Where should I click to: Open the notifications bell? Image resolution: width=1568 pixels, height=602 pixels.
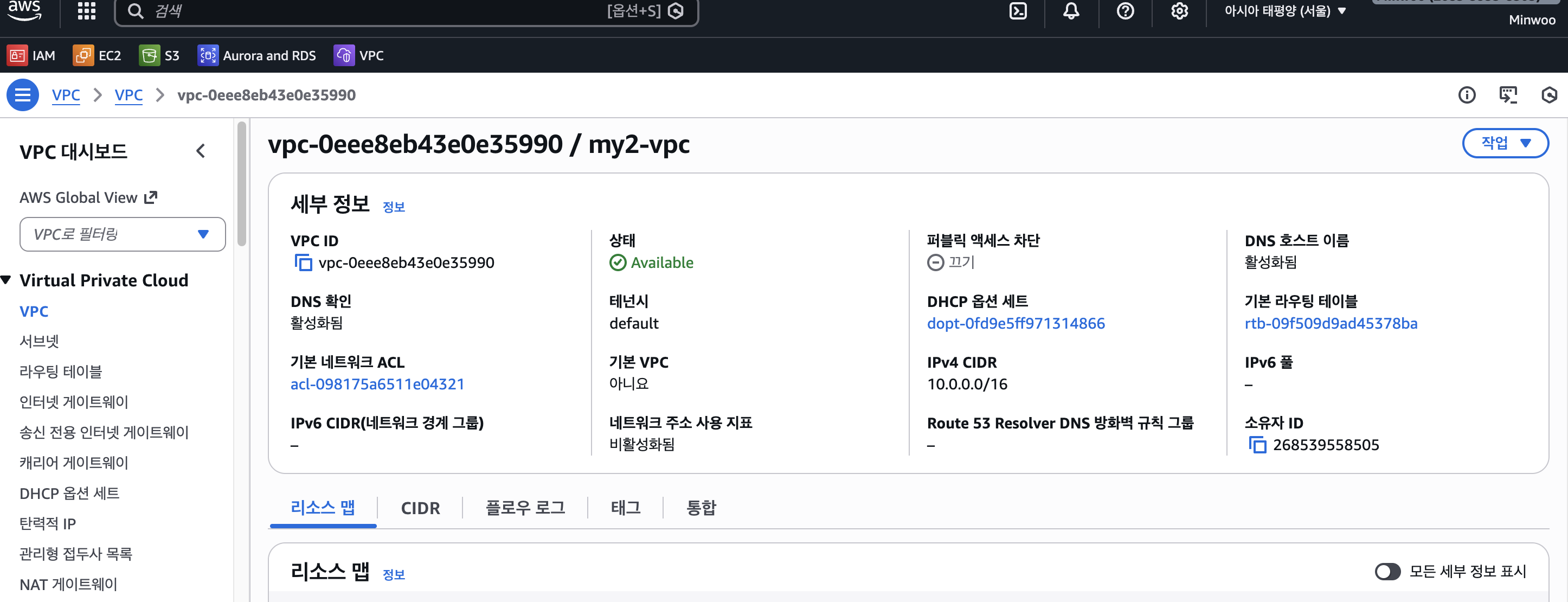coord(1071,10)
